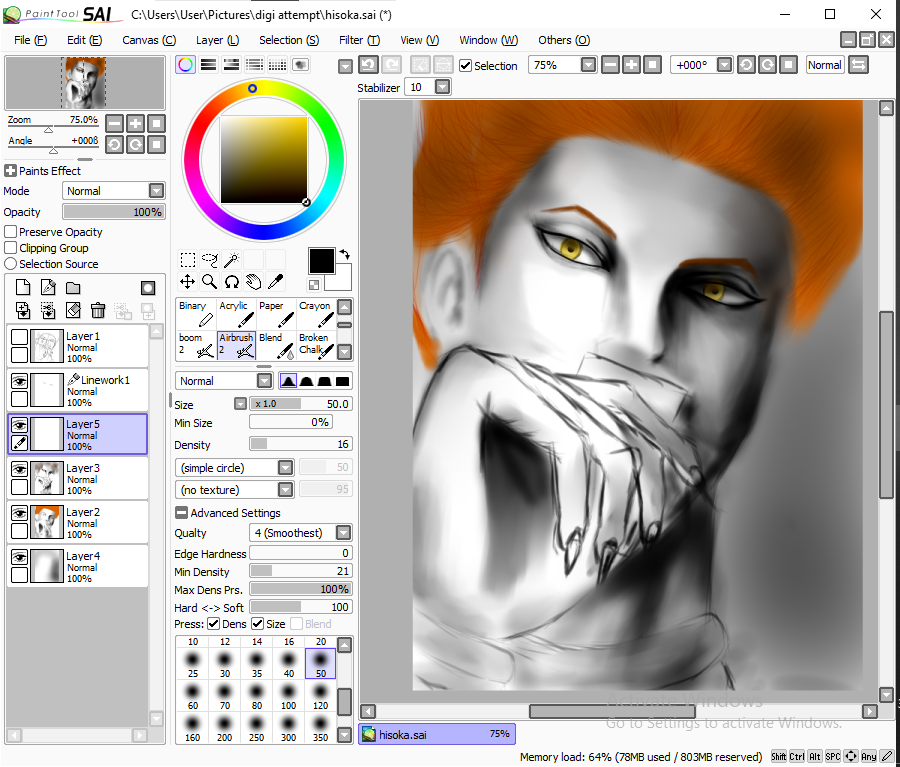This screenshot has width=900, height=767.
Task: Open the rotation angle +000° dropdown
Action: coord(724,65)
